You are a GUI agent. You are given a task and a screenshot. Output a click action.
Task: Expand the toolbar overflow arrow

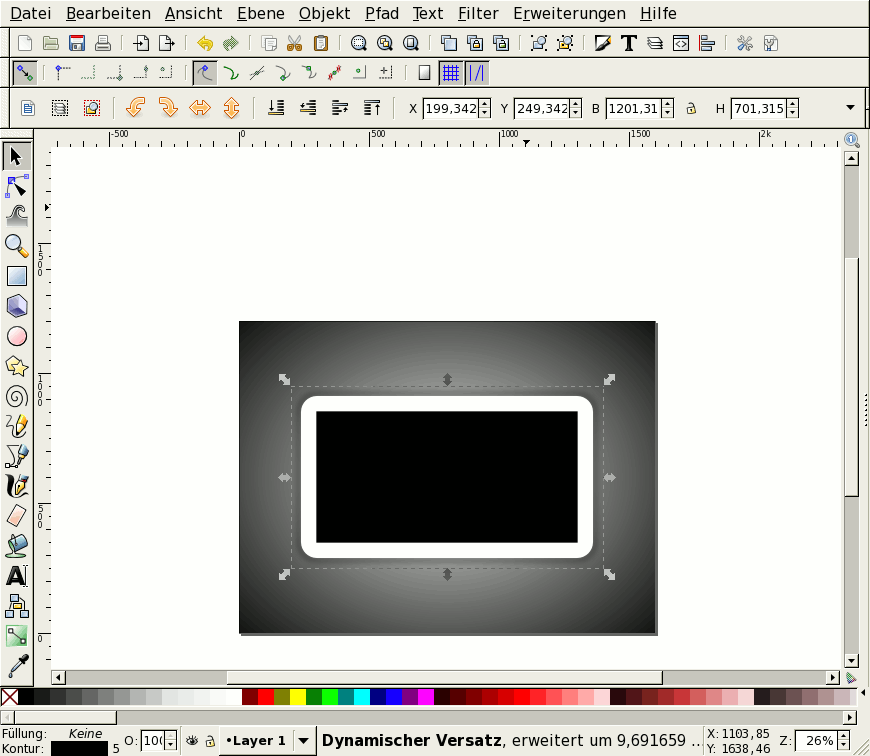coord(851,108)
